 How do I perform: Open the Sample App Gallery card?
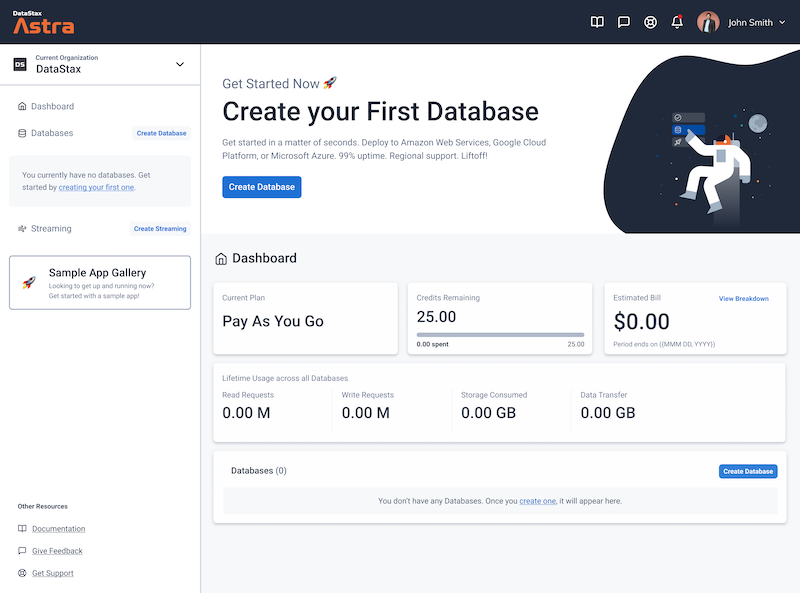tap(100, 283)
